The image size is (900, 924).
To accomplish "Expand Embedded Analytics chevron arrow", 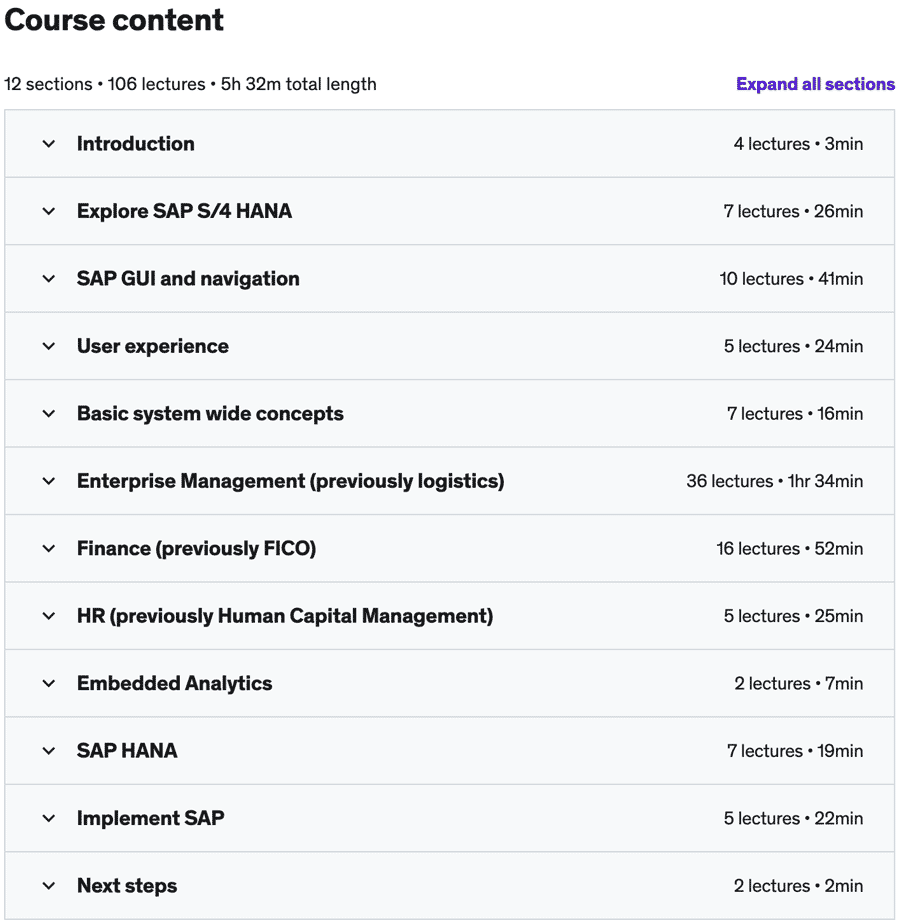I will click(x=49, y=684).
